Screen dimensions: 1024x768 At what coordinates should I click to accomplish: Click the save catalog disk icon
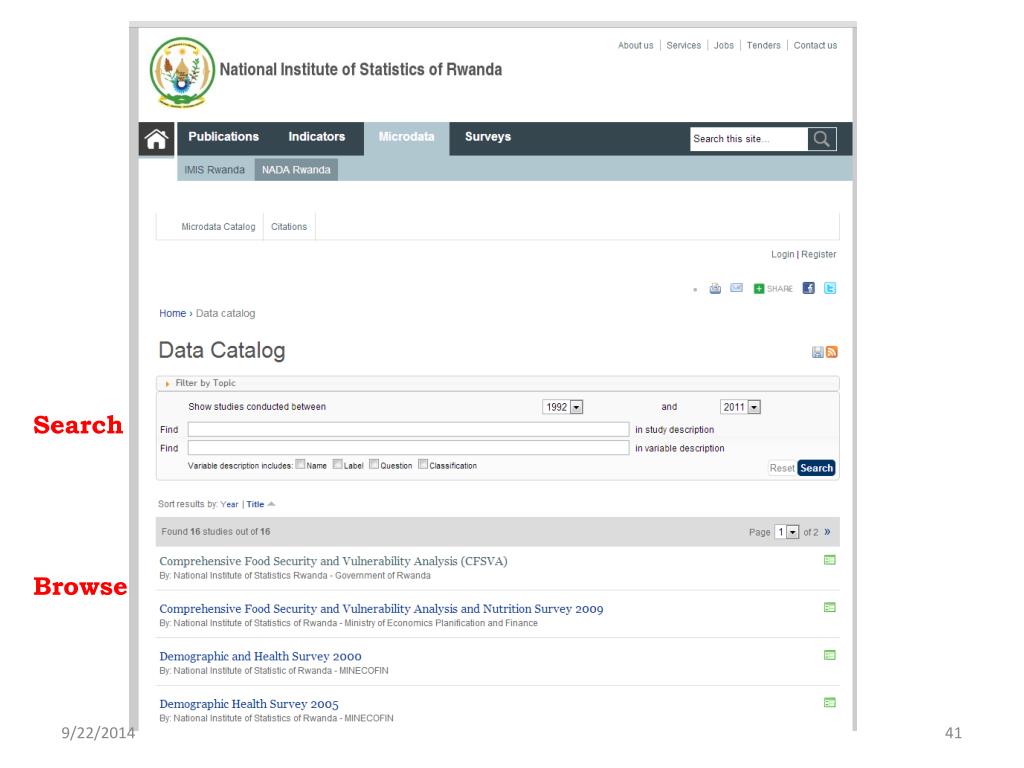tap(817, 352)
